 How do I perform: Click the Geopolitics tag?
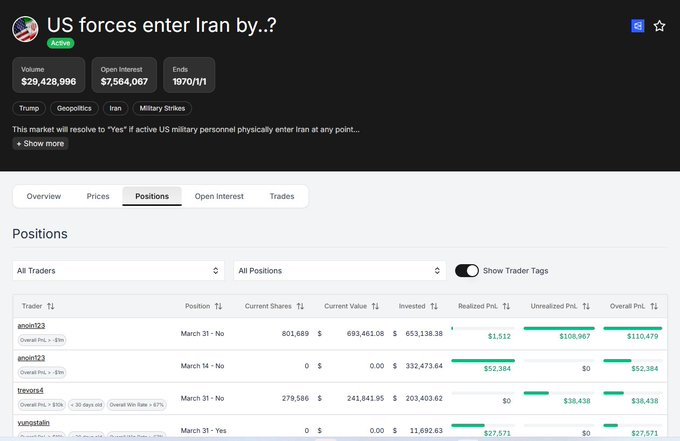74,108
